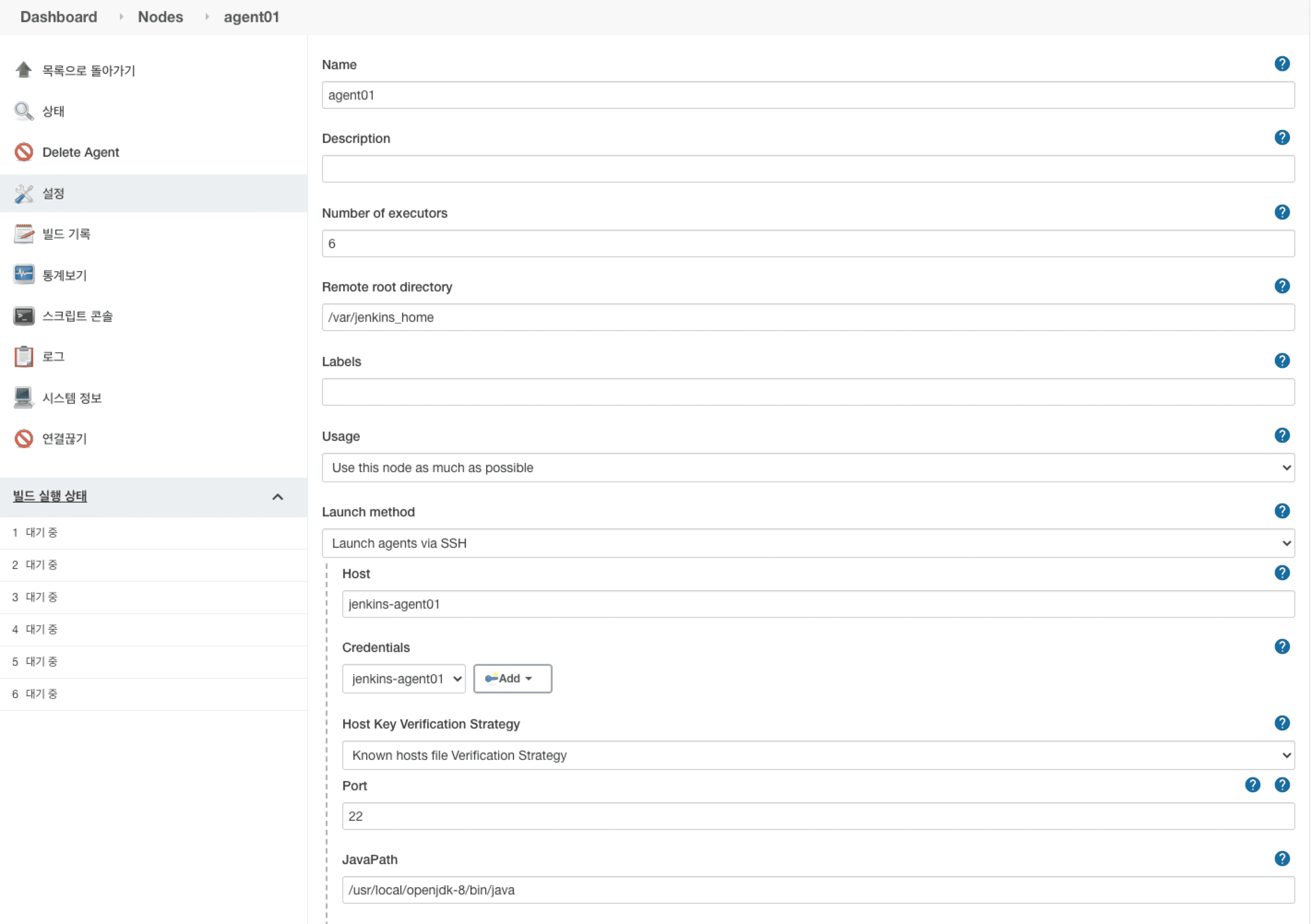Select 빌드 기록 in the sidebar
The image size is (1311, 924).
[66, 234]
